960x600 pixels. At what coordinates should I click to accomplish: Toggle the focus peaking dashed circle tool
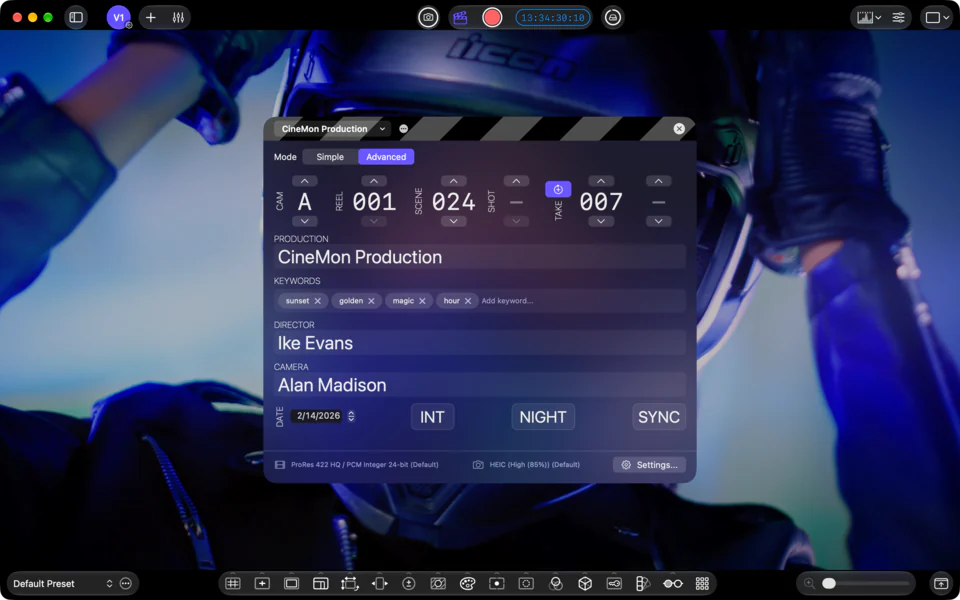(526, 583)
